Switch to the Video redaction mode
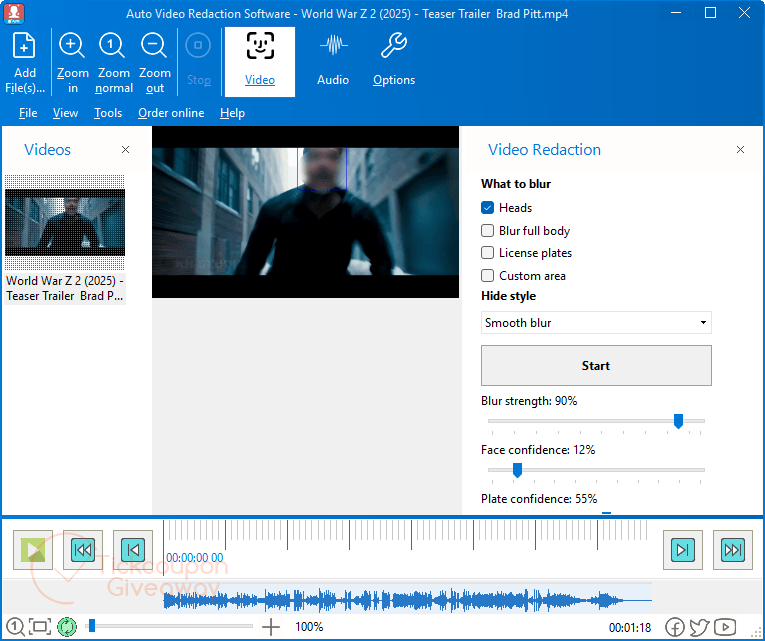 click(x=260, y=62)
